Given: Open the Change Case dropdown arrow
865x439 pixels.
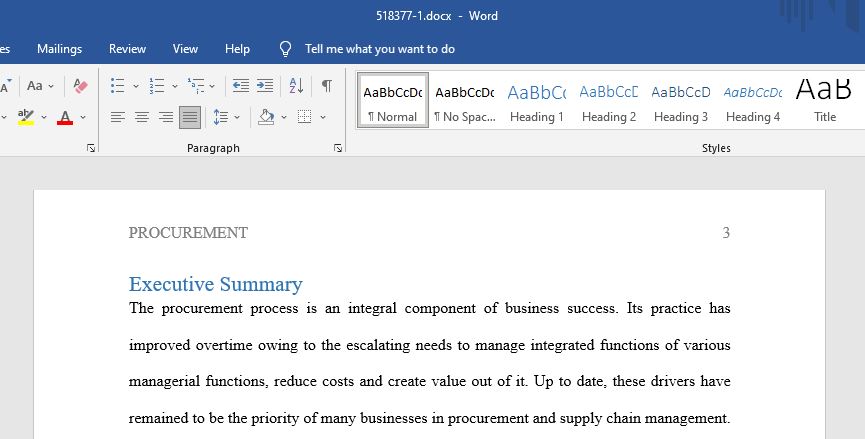Looking at the screenshot, I should pos(51,86).
